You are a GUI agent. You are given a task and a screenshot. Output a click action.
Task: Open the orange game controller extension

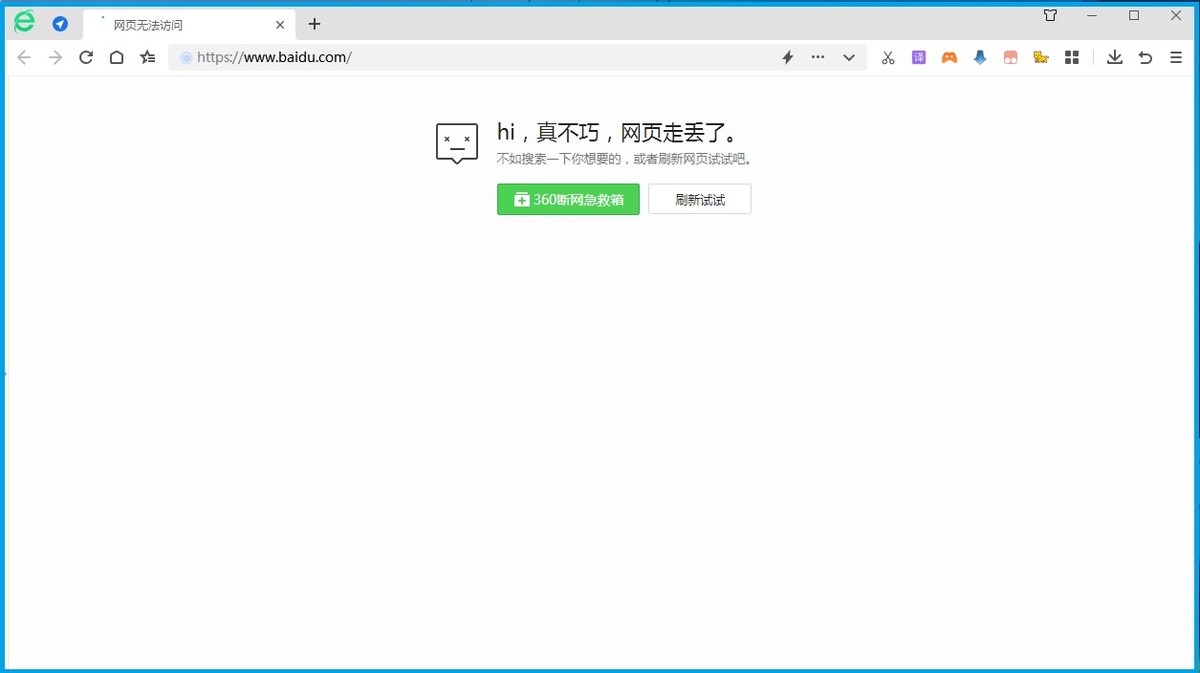[949, 58]
